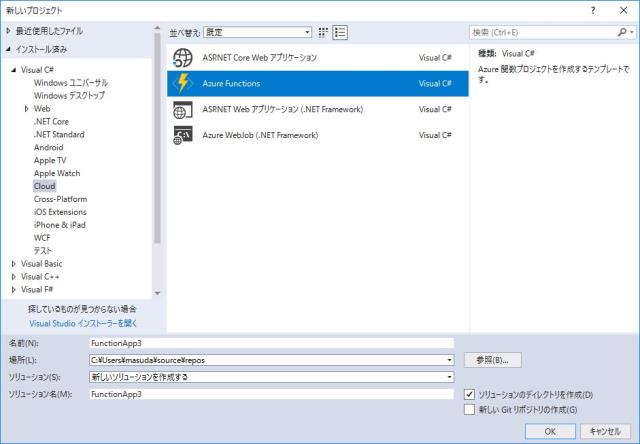Select the ASP.NET Core Web application template icon
This screenshot has width=640, height=444.
click(183, 58)
